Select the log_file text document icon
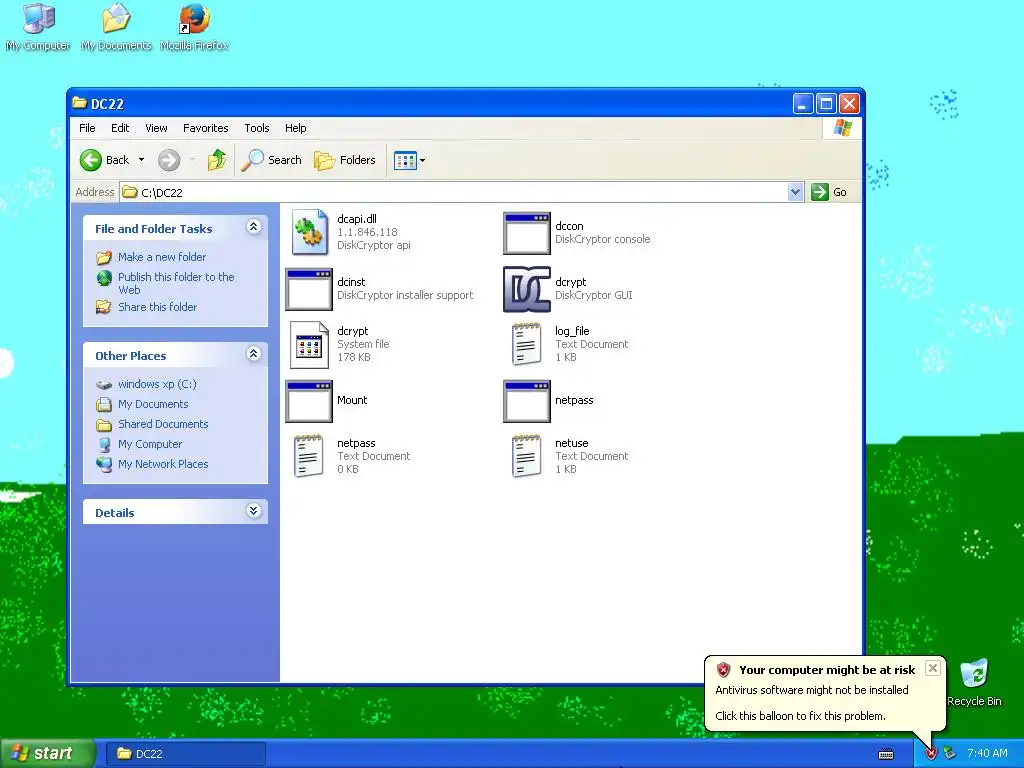The height and width of the screenshot is (768, 1024). (x=526, y=344)
